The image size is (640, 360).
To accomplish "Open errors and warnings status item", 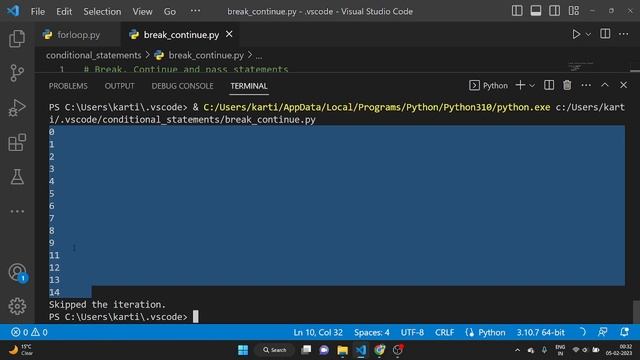I will [x=29, y=332].
